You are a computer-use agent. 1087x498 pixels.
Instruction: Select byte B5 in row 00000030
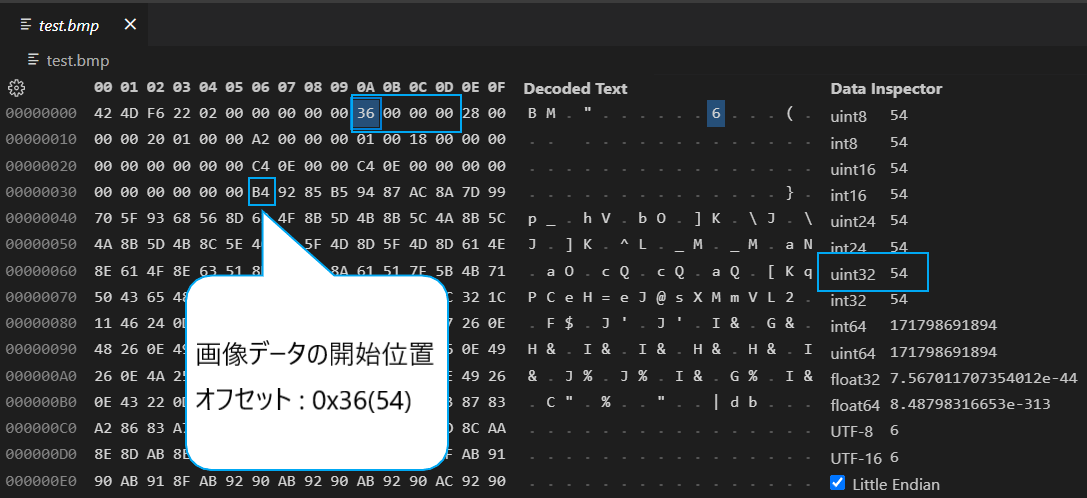coord(340,192)
